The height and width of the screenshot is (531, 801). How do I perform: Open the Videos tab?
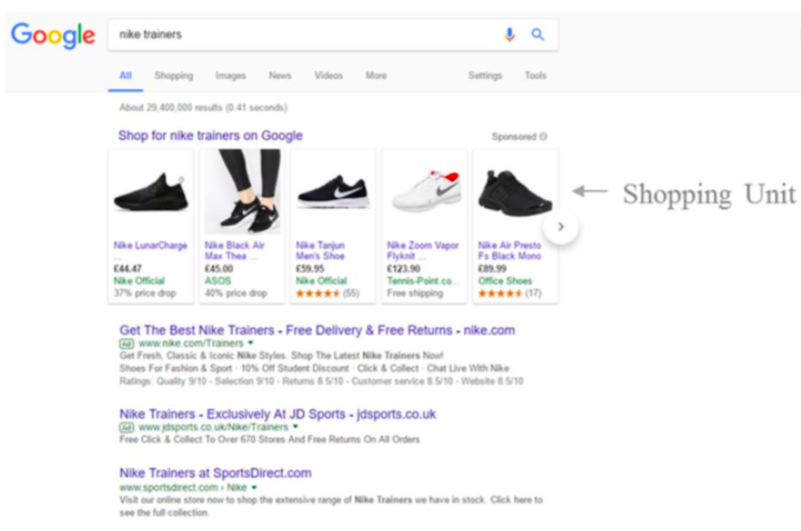(x=328, y=76)
